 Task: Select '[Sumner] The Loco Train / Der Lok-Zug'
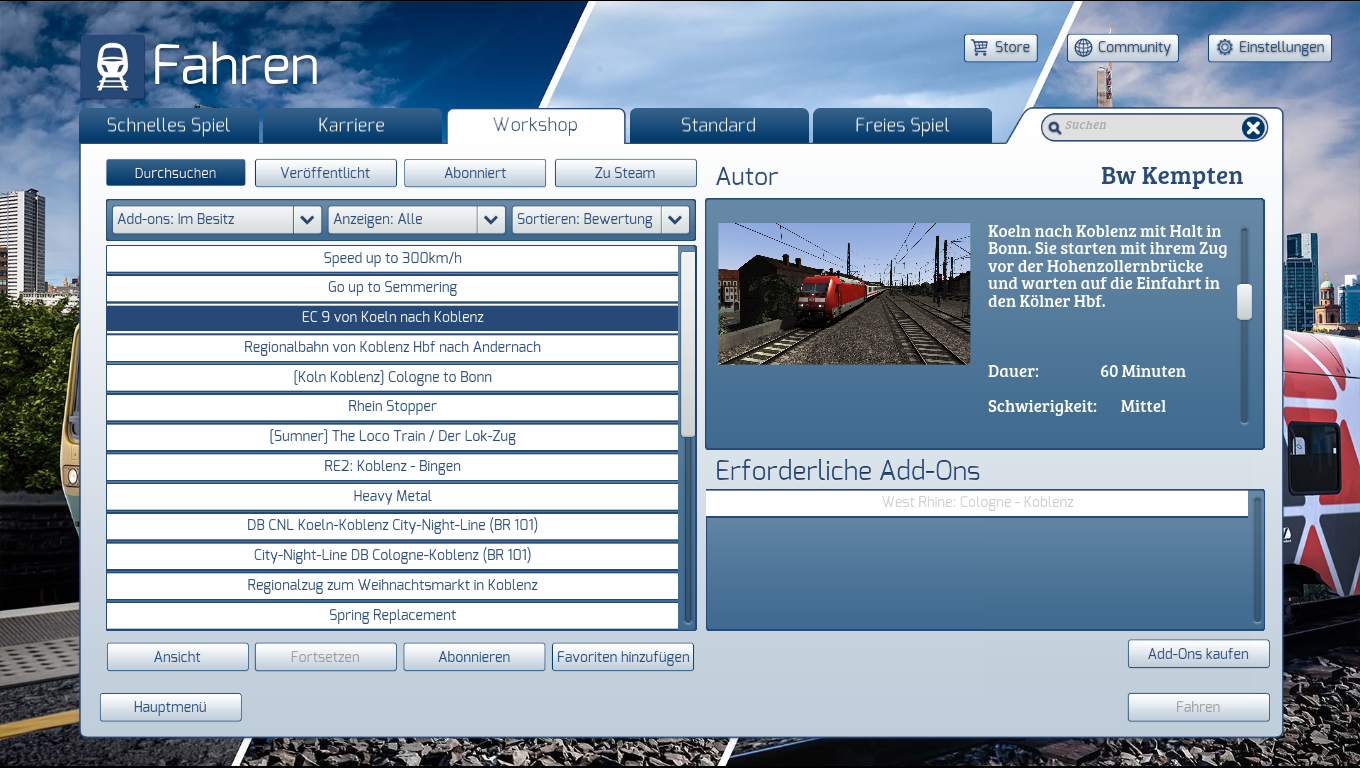point(392,437)
